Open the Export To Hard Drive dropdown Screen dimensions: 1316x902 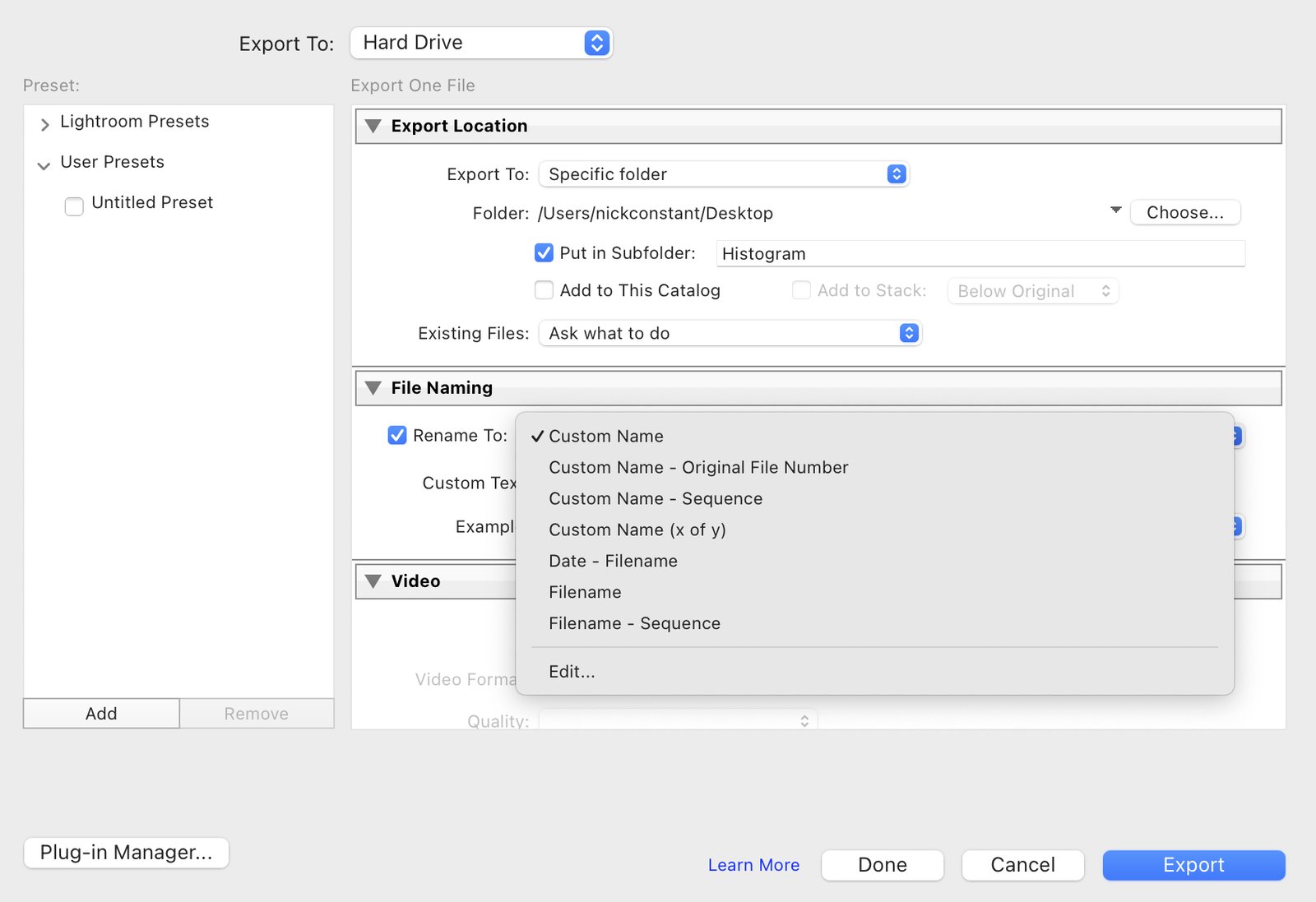[x=480, y=42]
